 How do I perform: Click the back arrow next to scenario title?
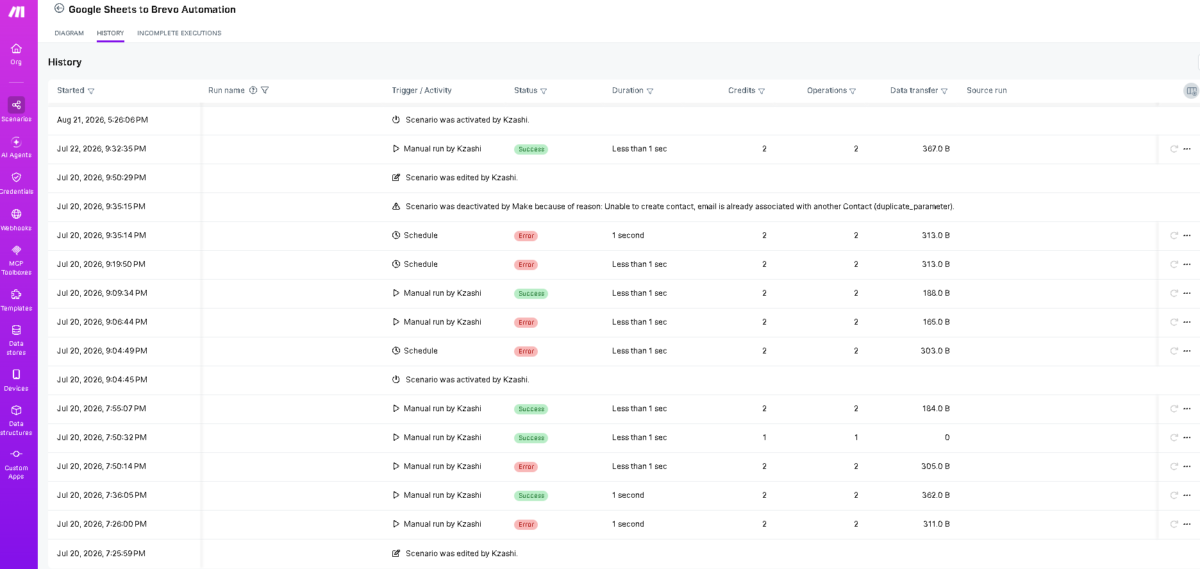click(59, 8)
